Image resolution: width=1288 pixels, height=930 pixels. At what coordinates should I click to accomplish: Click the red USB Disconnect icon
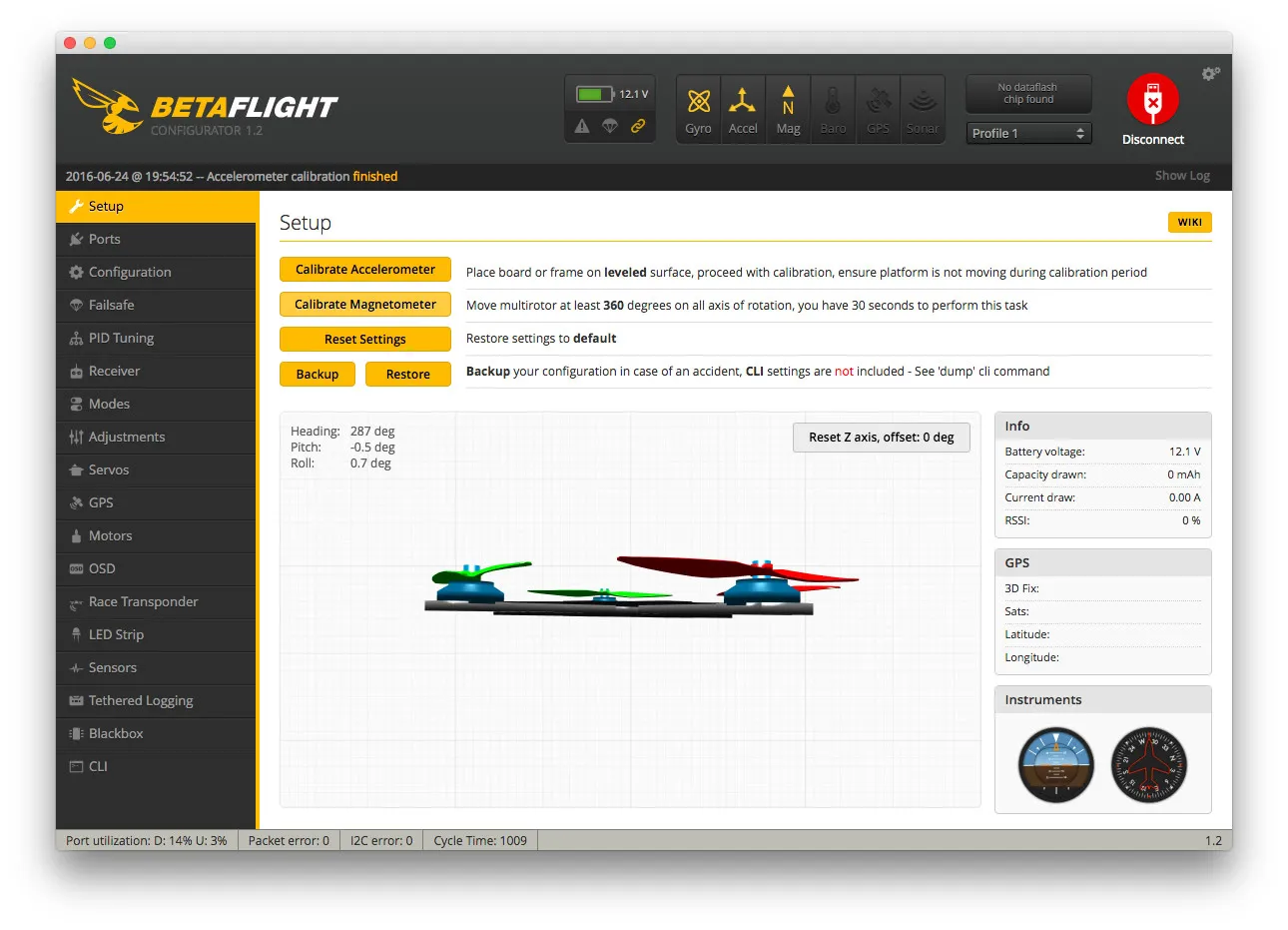(x=1152, y=101)
